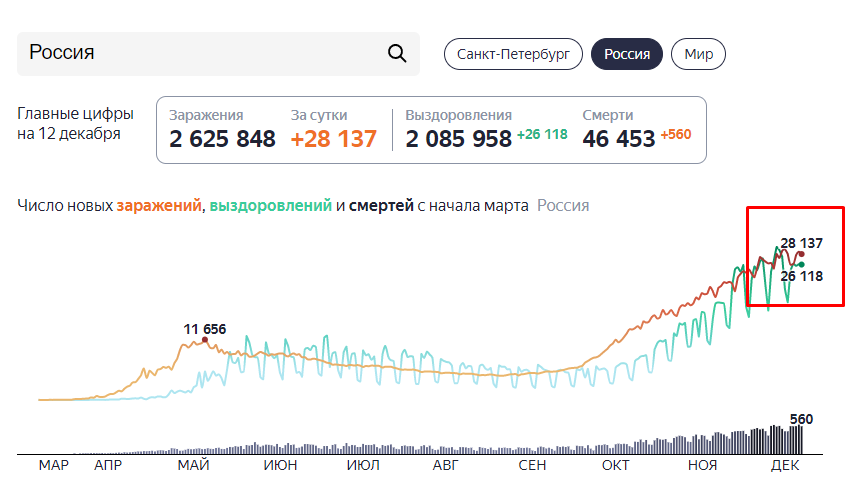Click the 46 453 deaths total
Viewport: 855px width, 497px height.
click(618, 139)
